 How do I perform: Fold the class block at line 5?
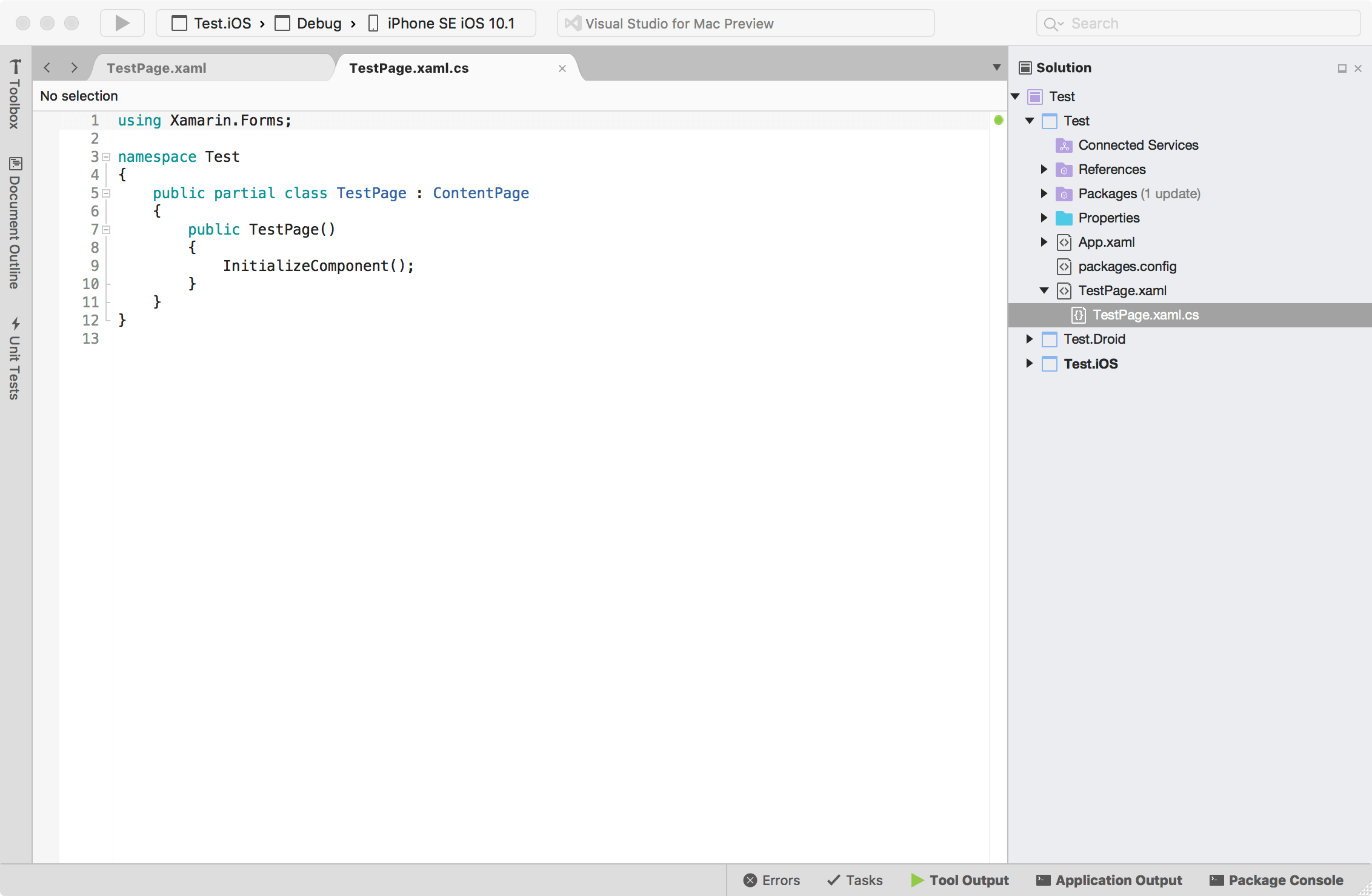(x=106, y=193)
